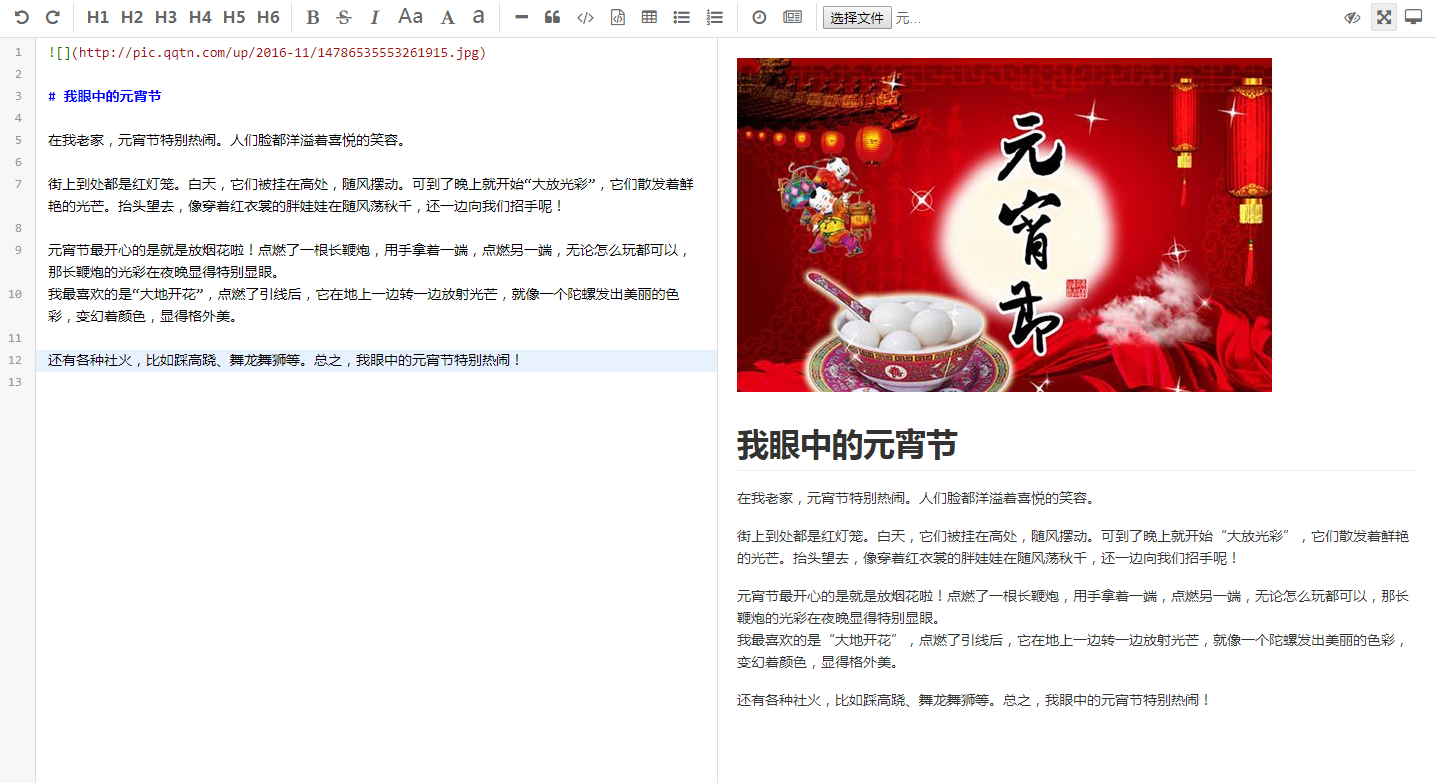The height and width of the screenshot is (783, 1436).
Task: Click the heading source line 我眼中的元宵节
Action: pos(105,96)
